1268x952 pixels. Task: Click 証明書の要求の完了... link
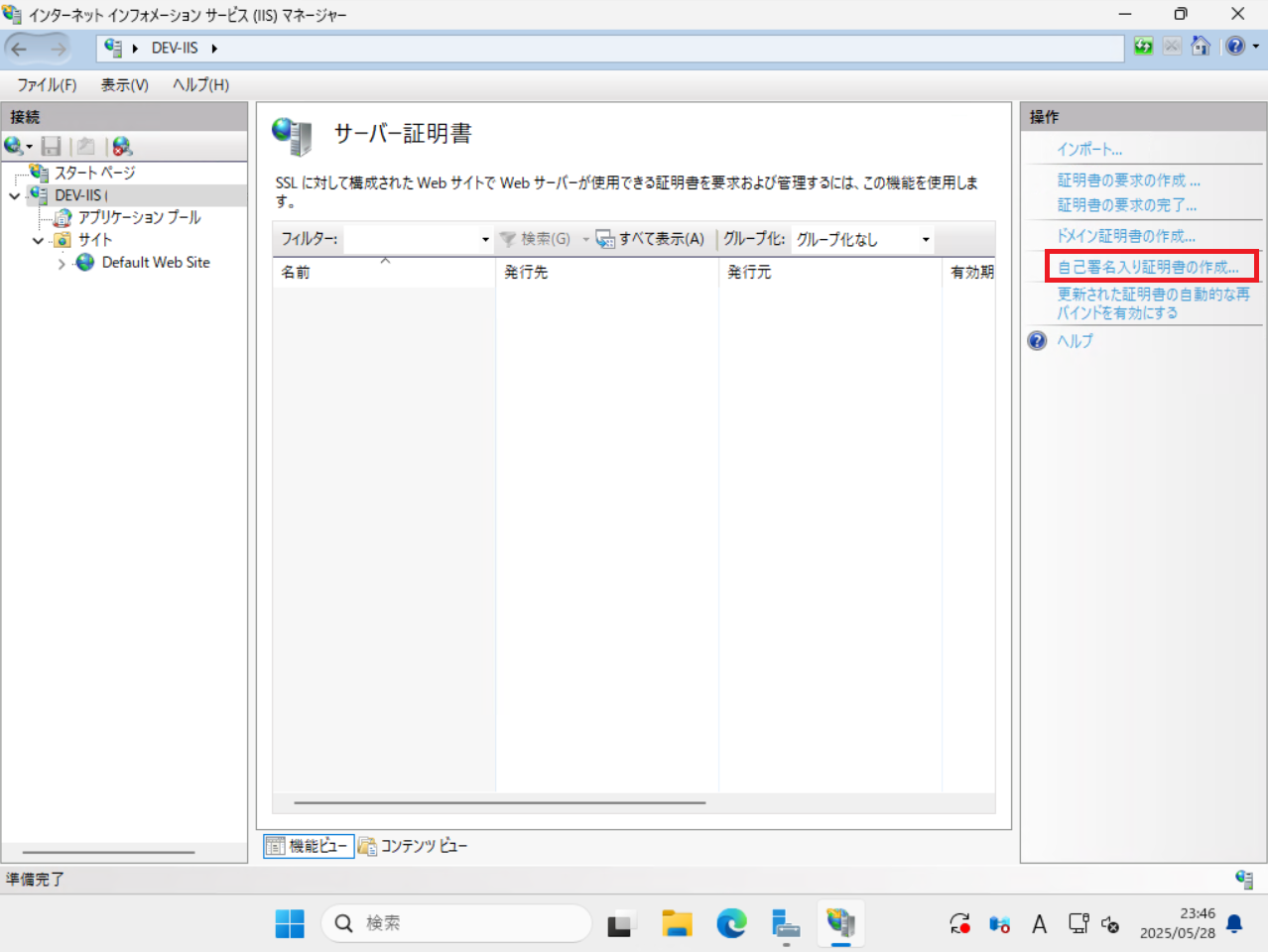pyautogui.click(x=1126, y=205)
